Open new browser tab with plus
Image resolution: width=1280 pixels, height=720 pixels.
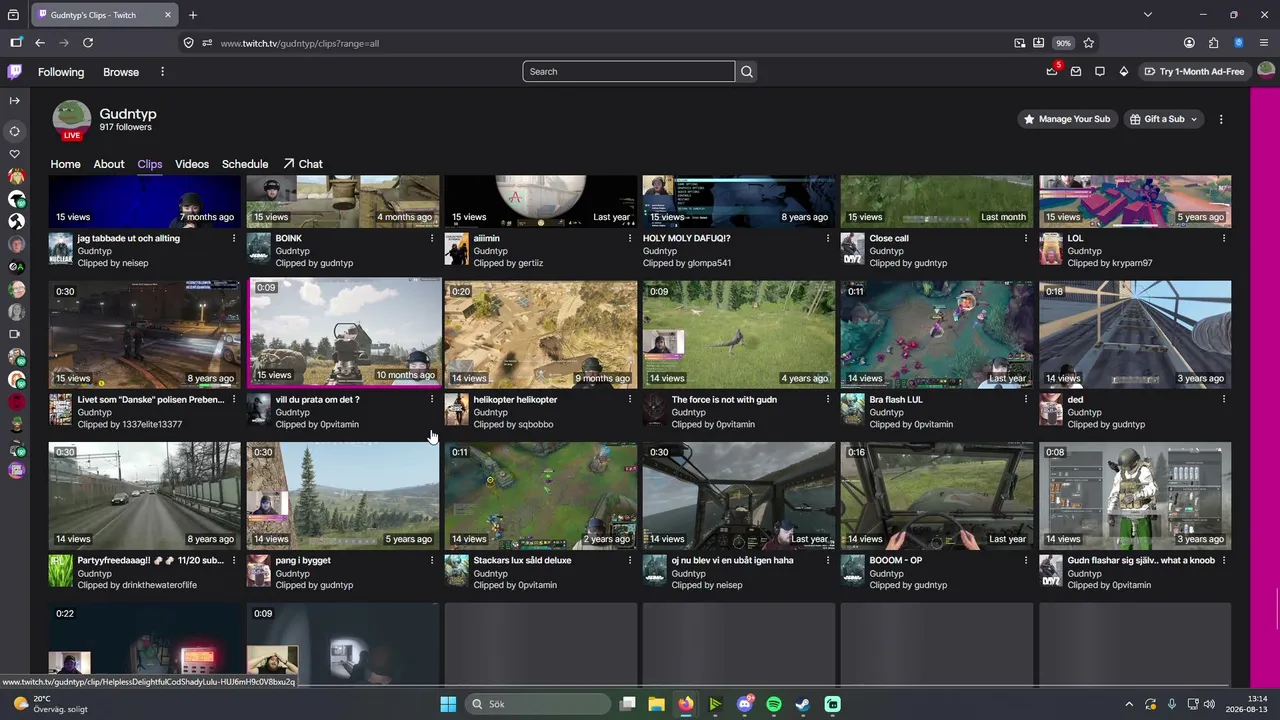pyautogui.click(x=193, y=15)
